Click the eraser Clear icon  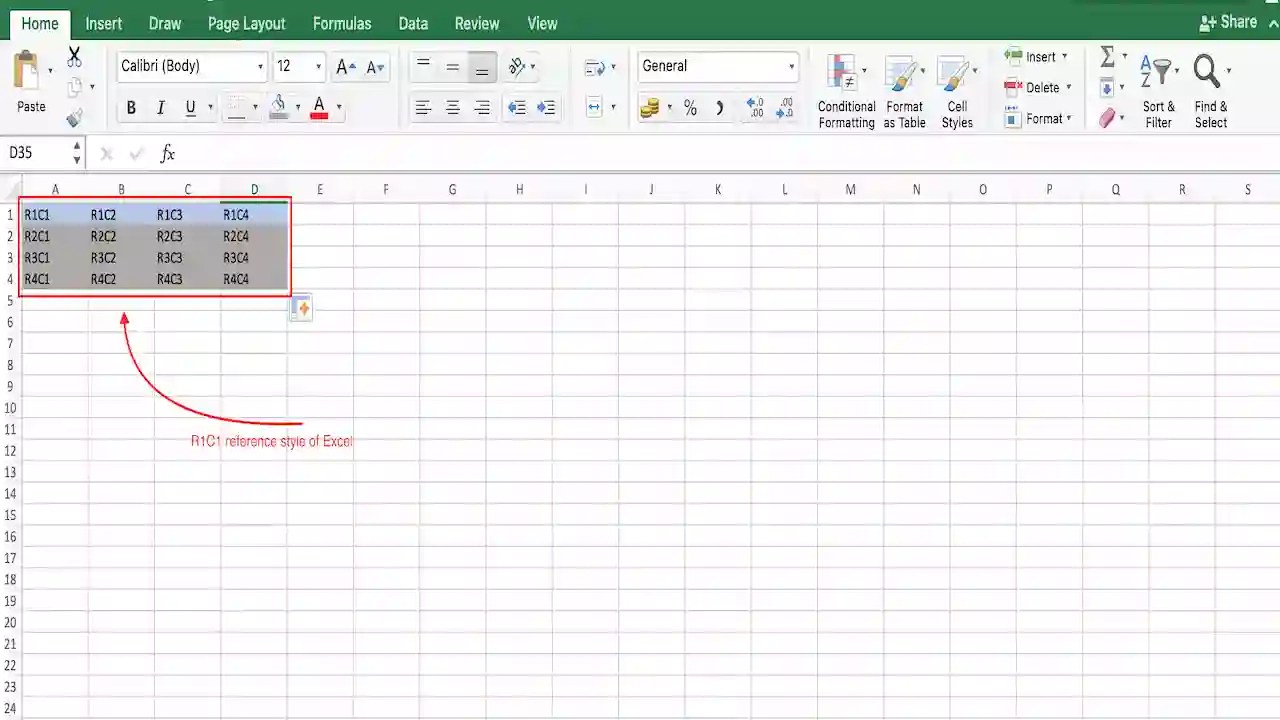[1109, 118]
